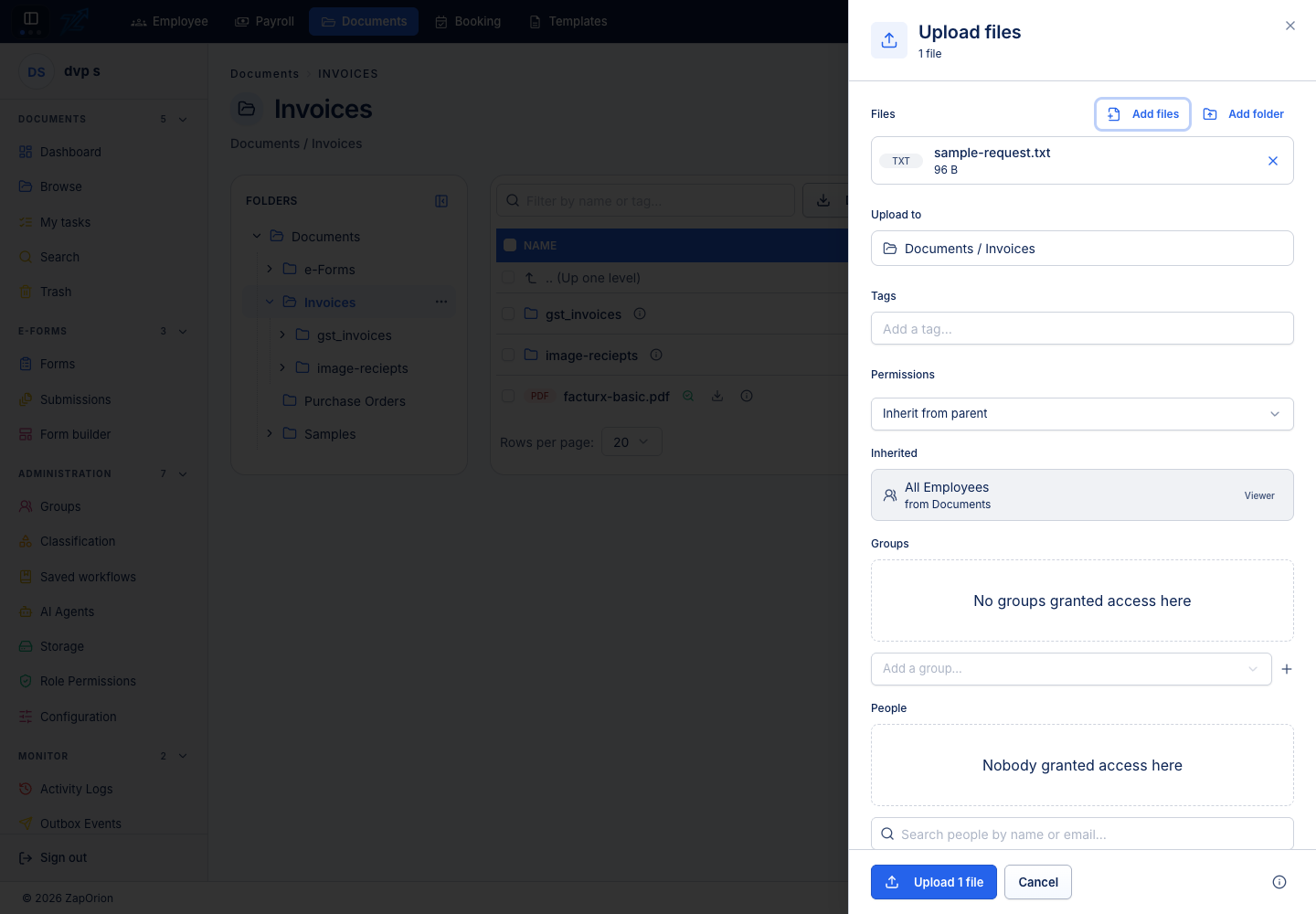Screen dimensions: 1316x914
Task: Expand the Samples folder tree node
Action: pyautogui.click(x=270, y=433)
